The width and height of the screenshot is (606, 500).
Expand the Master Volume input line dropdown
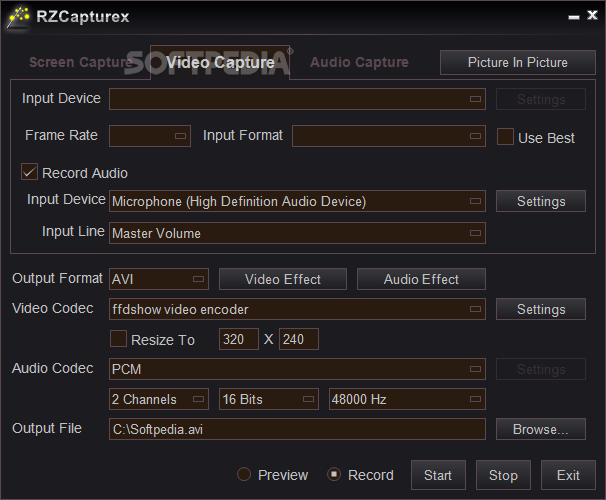click(x=297, y=233)
